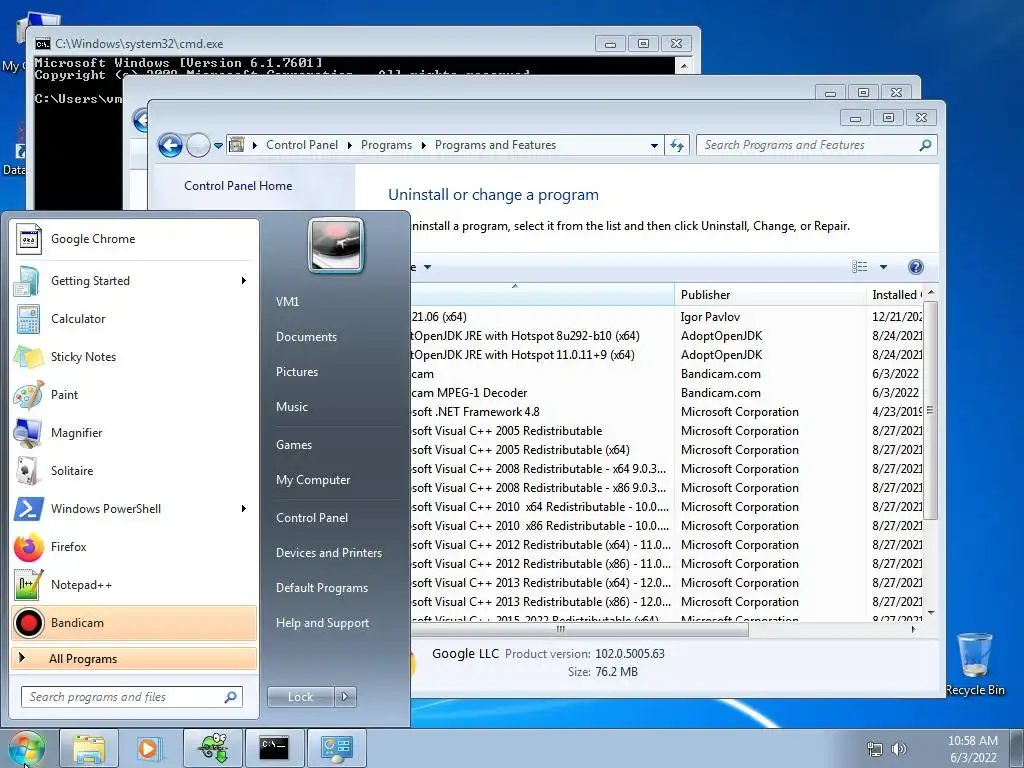1024x768 pixels.
Task: Open My Computer from Start menu
Action: click(313, 480)
